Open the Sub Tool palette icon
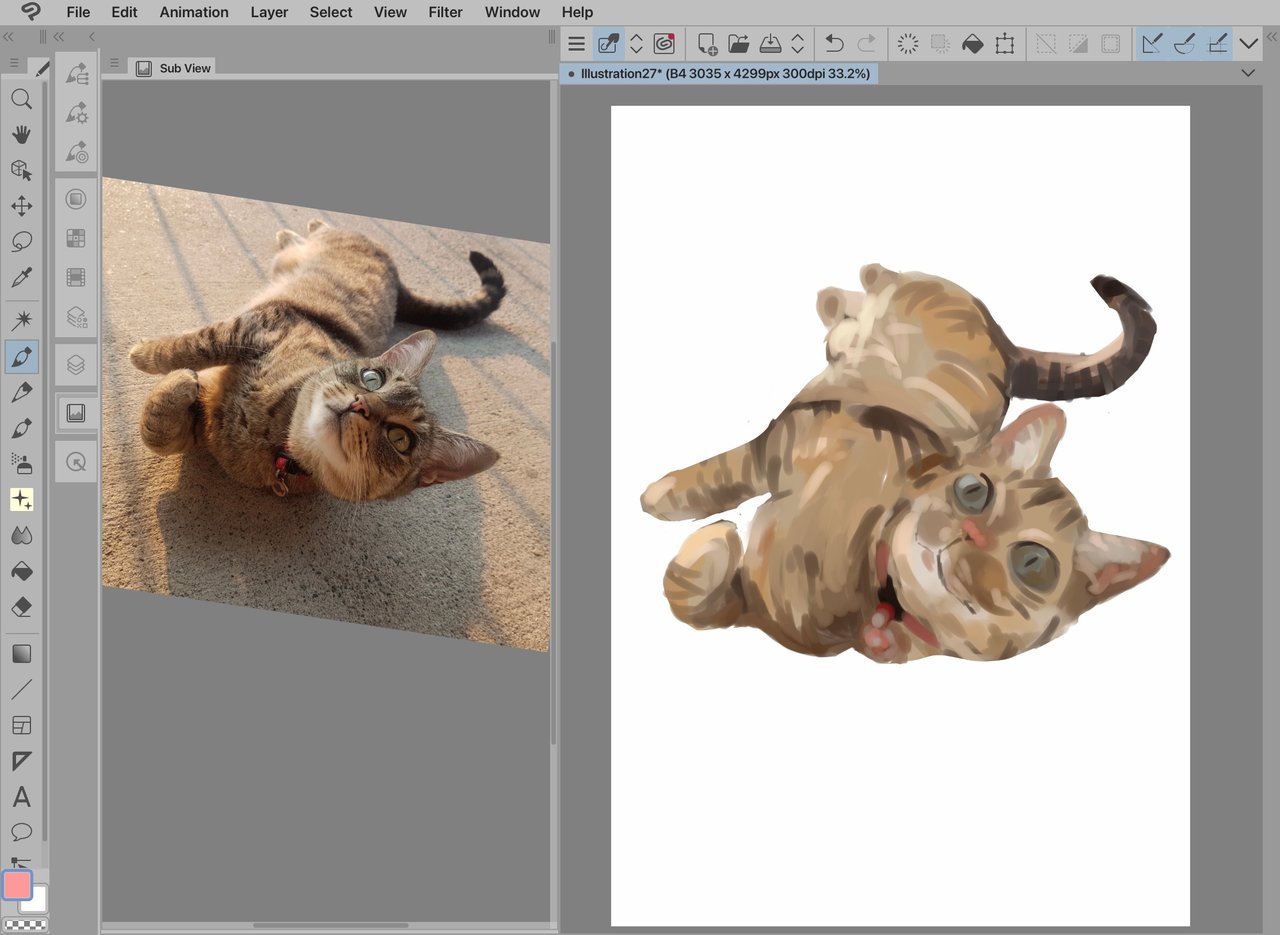 click(x=76, y=74)
